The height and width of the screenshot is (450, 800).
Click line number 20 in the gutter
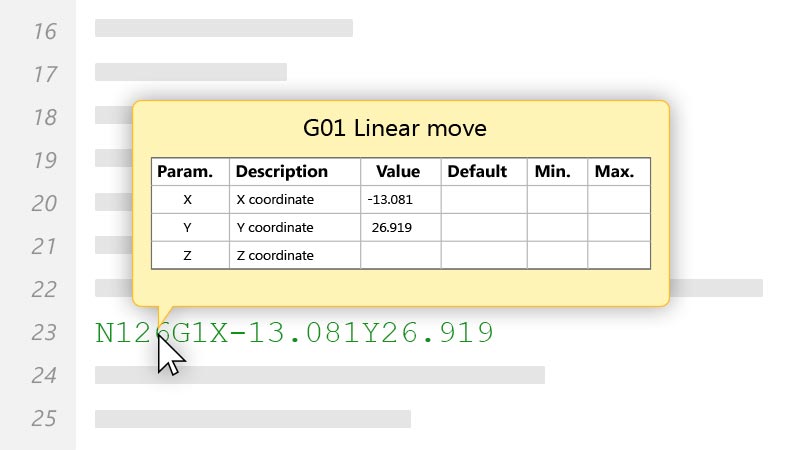[x=44, y=204]
